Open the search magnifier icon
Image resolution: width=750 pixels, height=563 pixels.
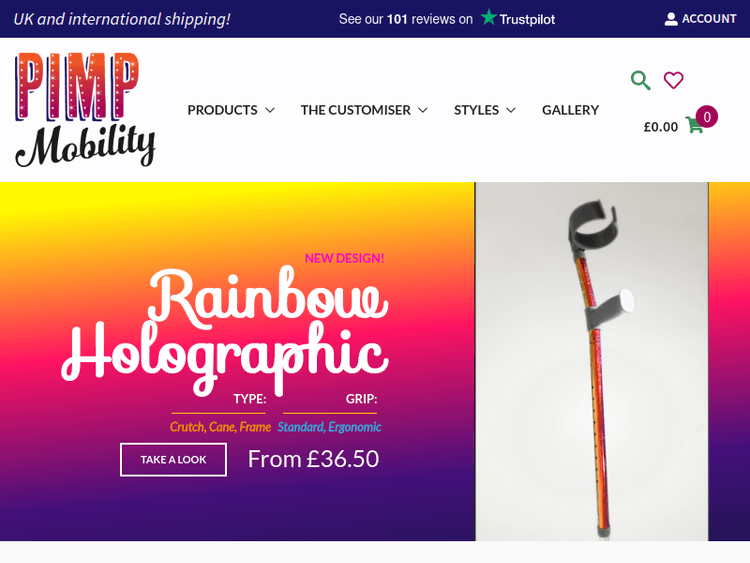click(640, 80)
